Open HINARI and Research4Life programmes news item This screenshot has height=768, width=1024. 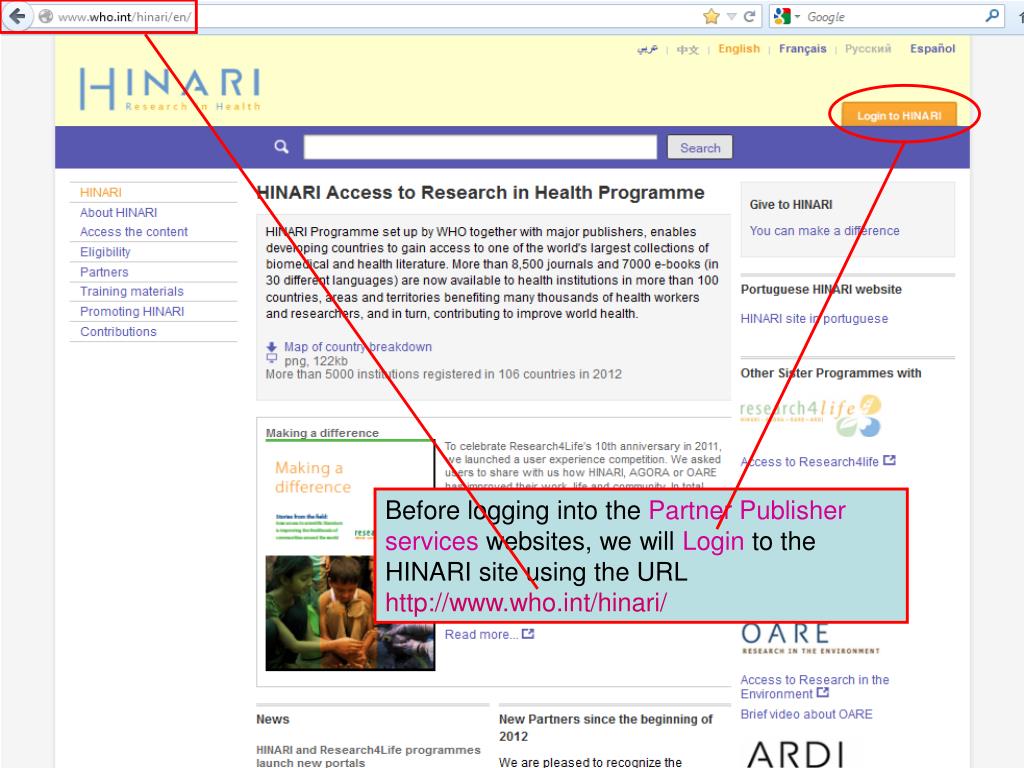[x=368, y=756]
